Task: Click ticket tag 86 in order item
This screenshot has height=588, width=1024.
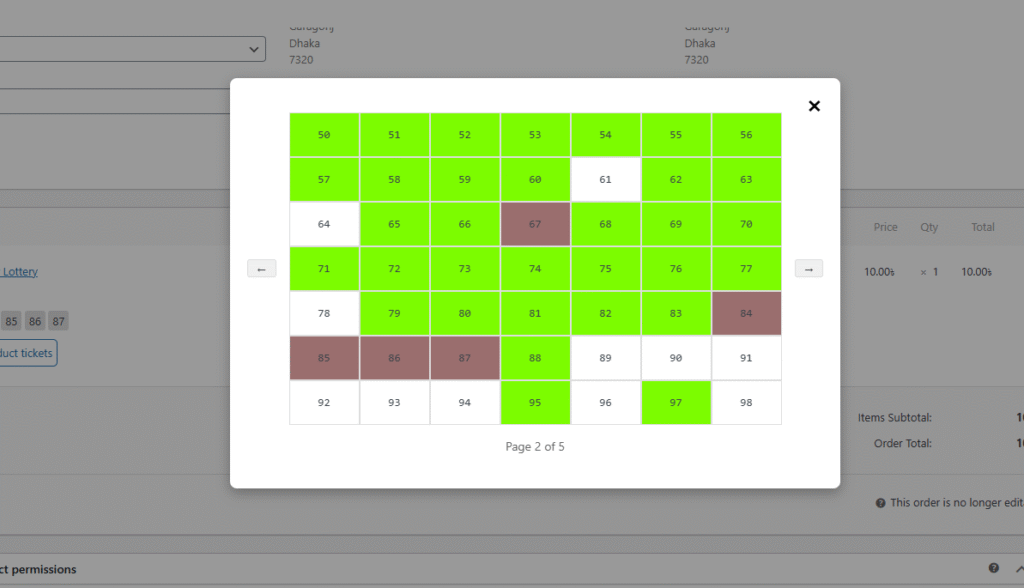Action: tap(35, 321)
